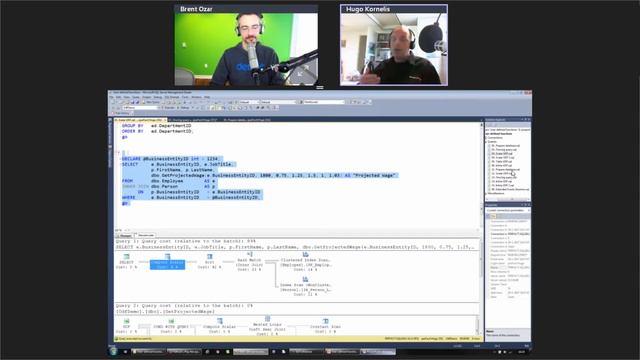
Task: Click the Solution Explorer horizontal scrollbar
Action: coord(507,199)
